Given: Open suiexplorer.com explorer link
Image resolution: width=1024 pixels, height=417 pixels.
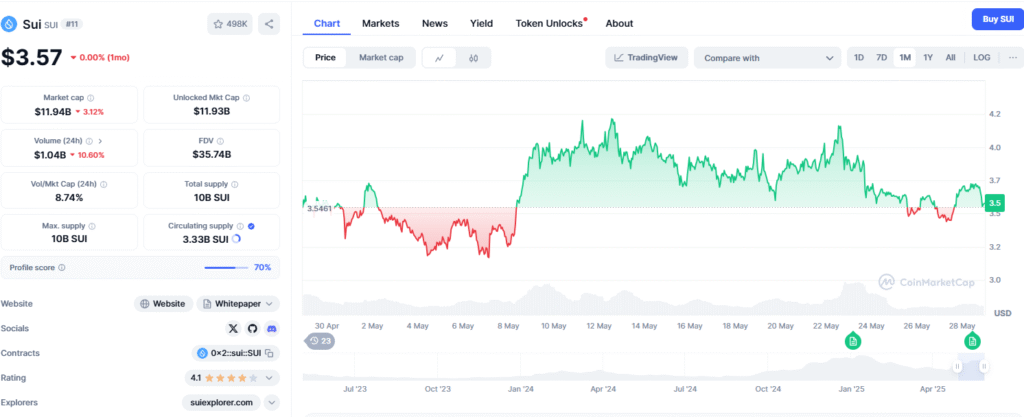Looking at the screenshot, I should [221, 403].
